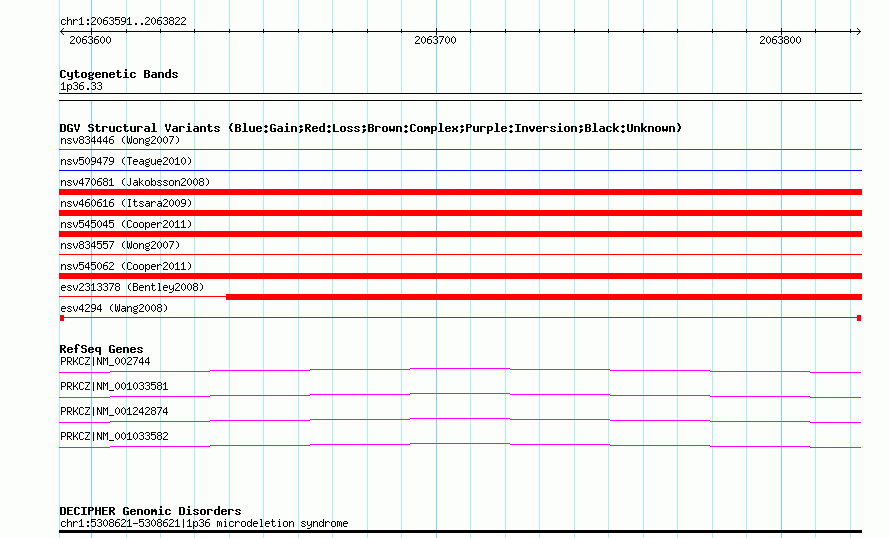The width and height of the screenshot is (890, 538).
Task: Click the thick red nsv470681 loss bar
Action: pos(460,192)
